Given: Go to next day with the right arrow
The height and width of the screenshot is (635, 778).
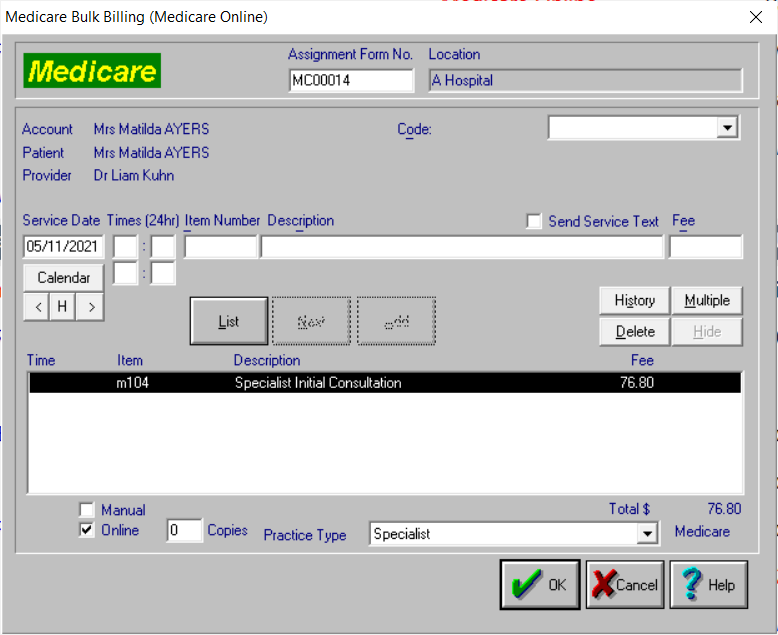Looking at the screenshot, I should click(x=90, y=307).
